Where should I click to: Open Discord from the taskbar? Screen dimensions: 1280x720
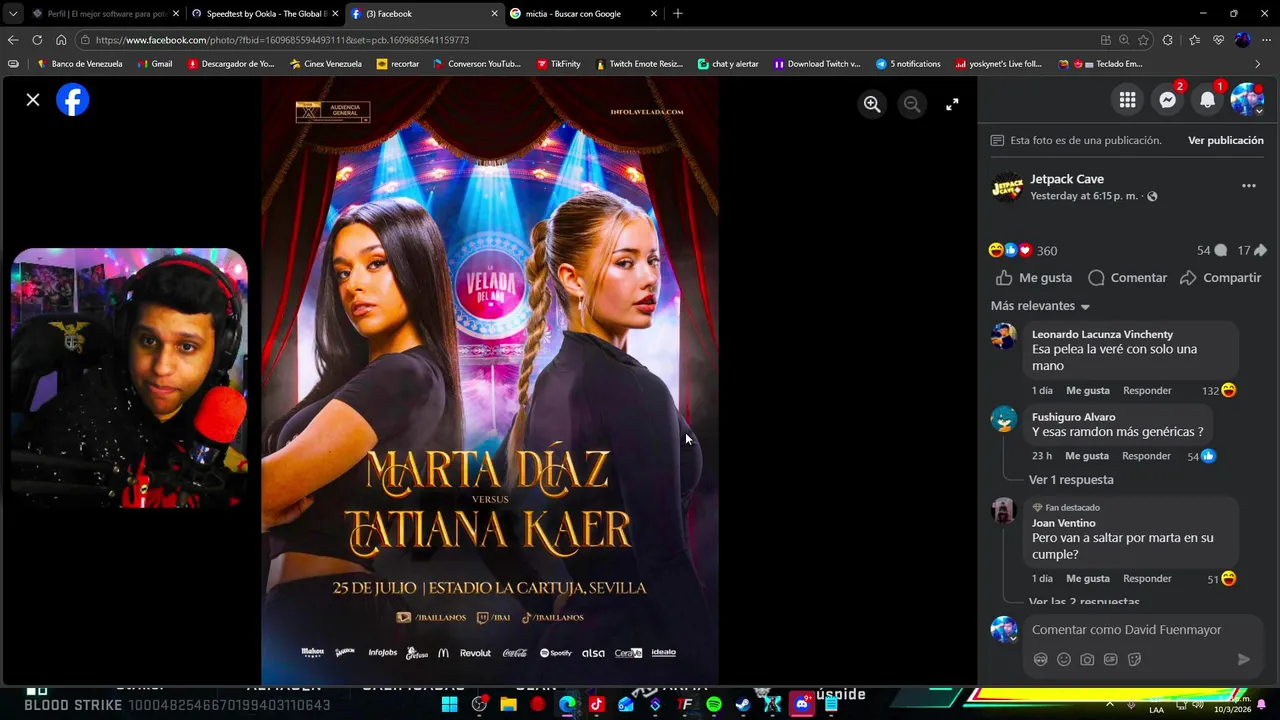tap(802, 704)
